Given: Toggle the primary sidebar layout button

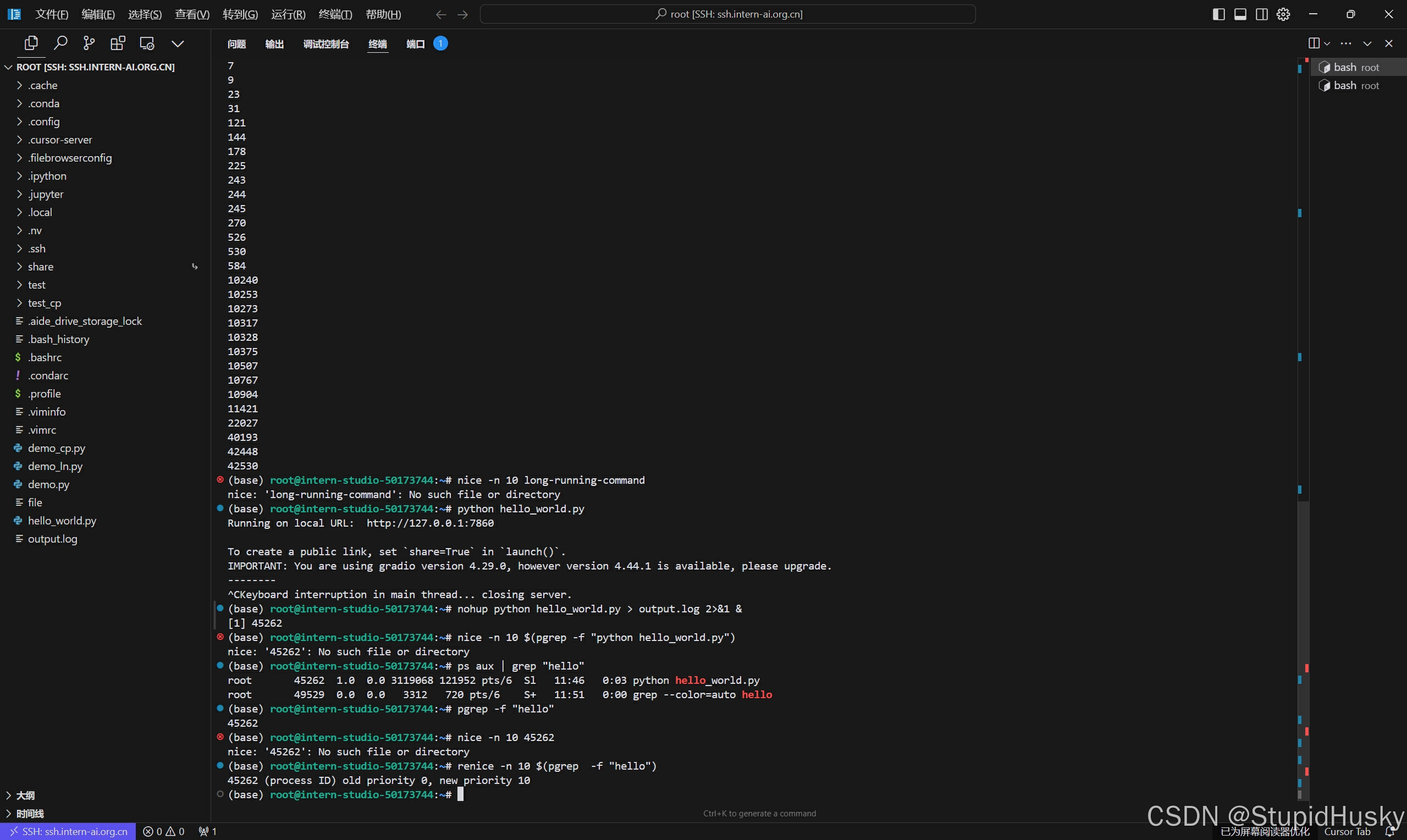Looking at the screenshot, I should point(1218,14).
